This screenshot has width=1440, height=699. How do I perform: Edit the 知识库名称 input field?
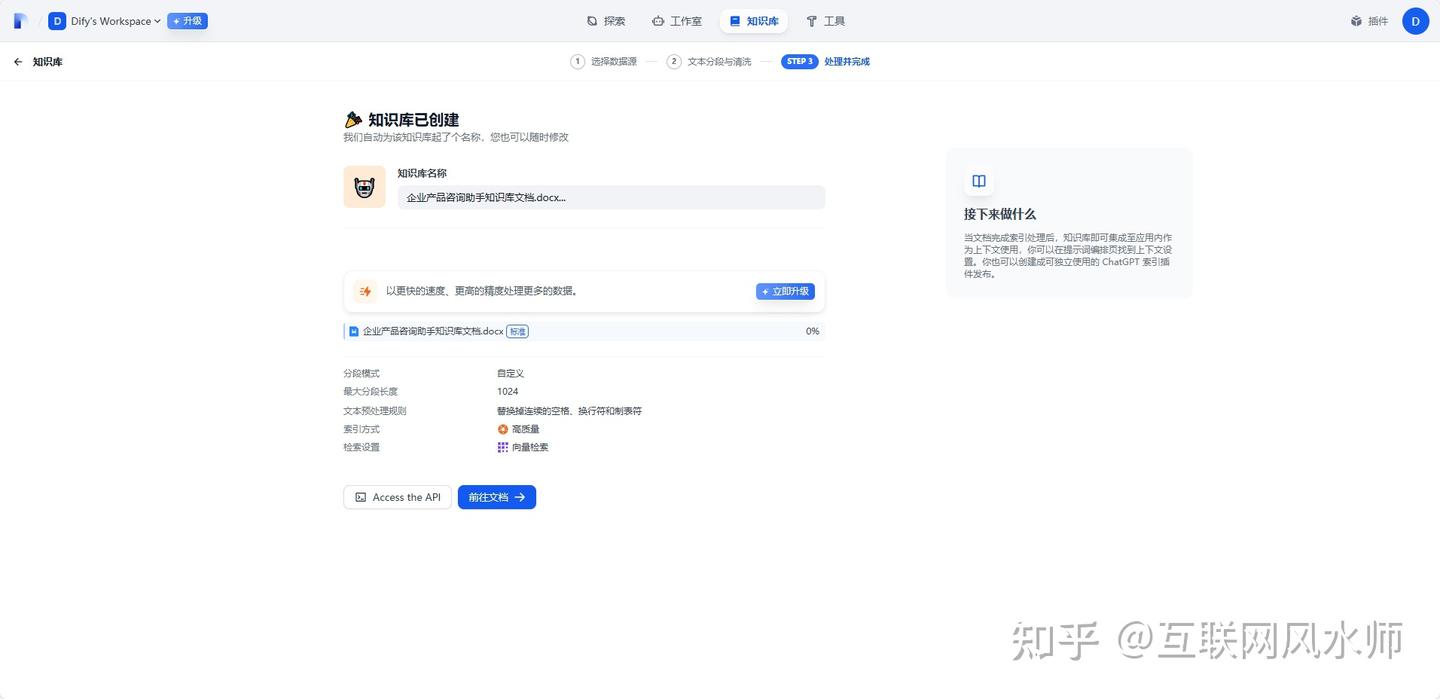click(x=611, y=197)
